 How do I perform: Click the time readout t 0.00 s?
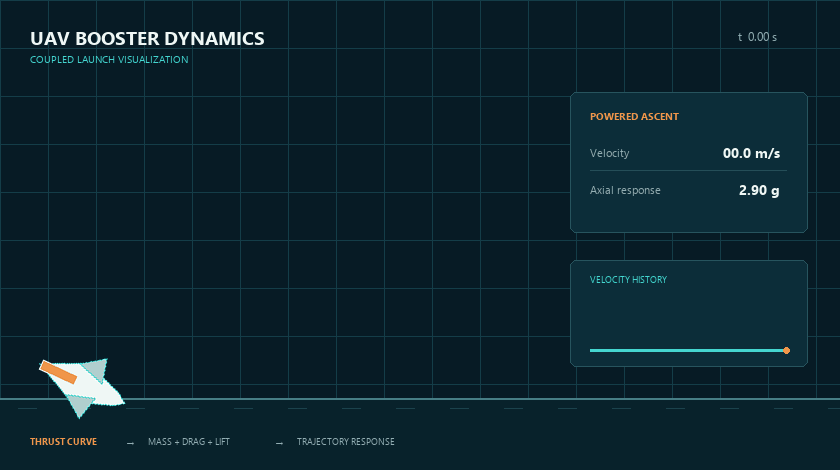(758, 37)
